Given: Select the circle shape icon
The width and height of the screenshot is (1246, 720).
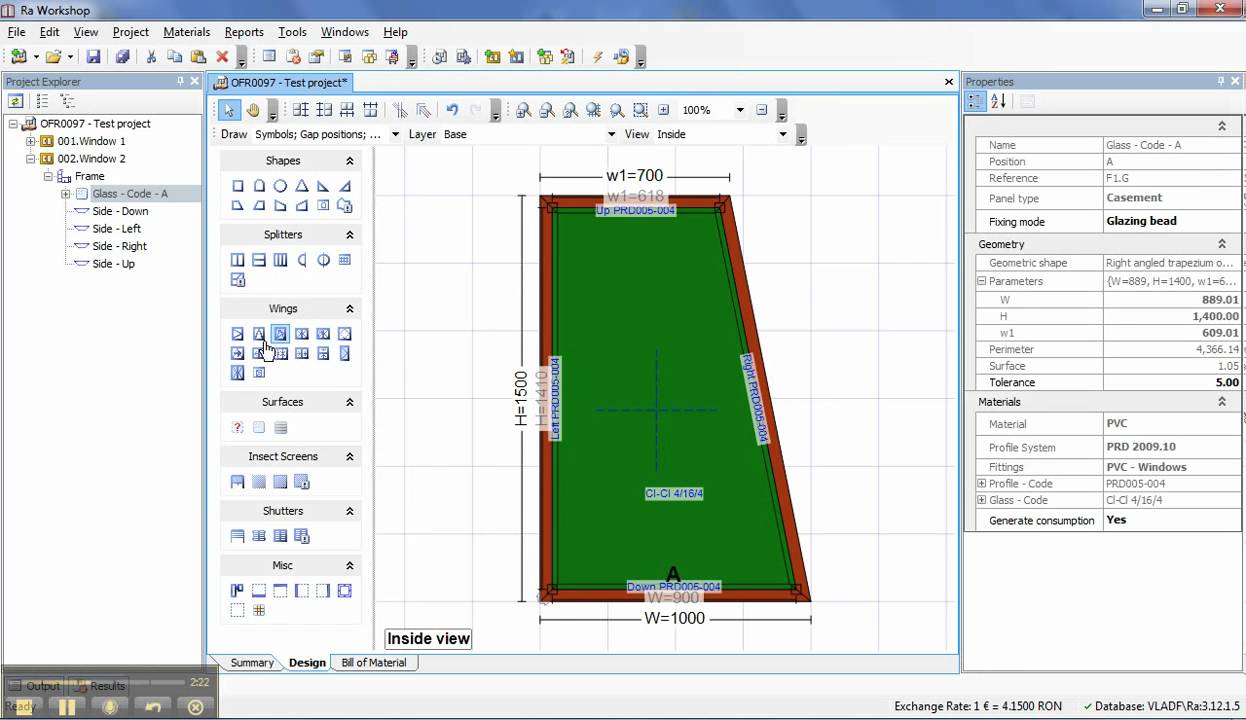Looking at the screenshot, I should pos(281,186).
